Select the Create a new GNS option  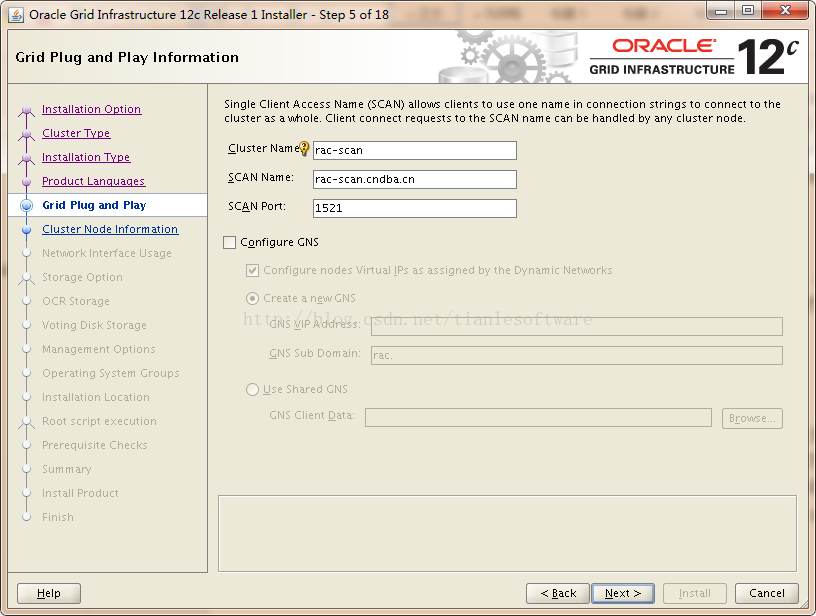[x=252, y=298]
